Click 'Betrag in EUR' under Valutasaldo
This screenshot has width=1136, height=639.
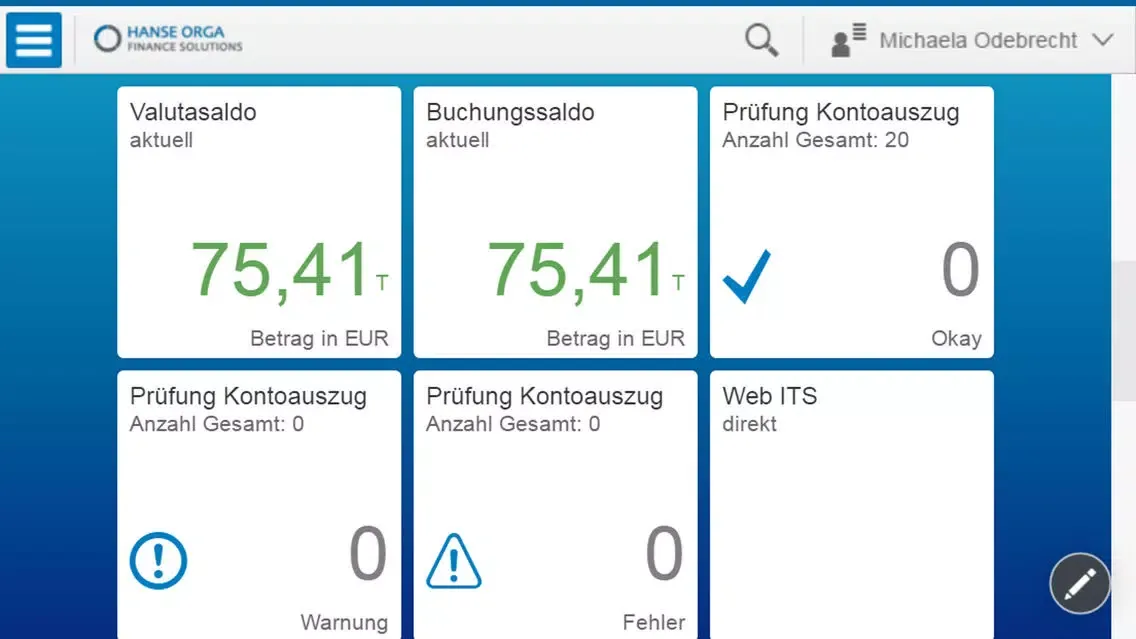(x=320, y=338)
